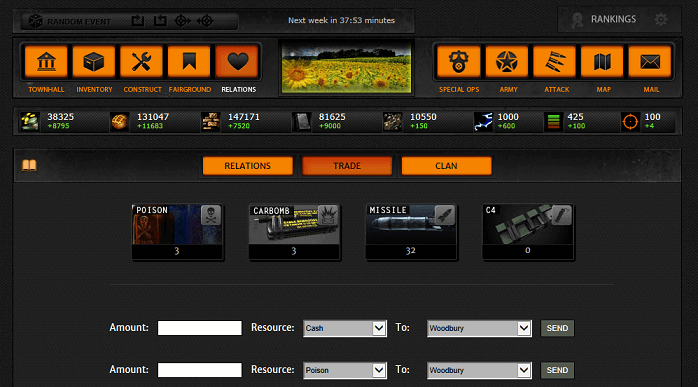The width and height of the screenshot is (698, 387).
Task: Click the second share arrow icon in top bar
Action: (x=160, y=20)
